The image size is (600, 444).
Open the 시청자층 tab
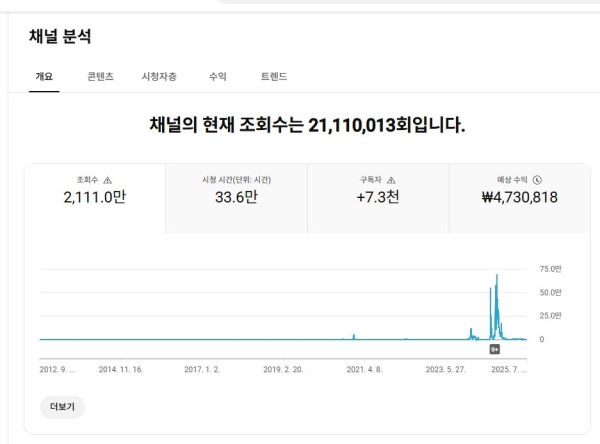(x=159, y=76)
